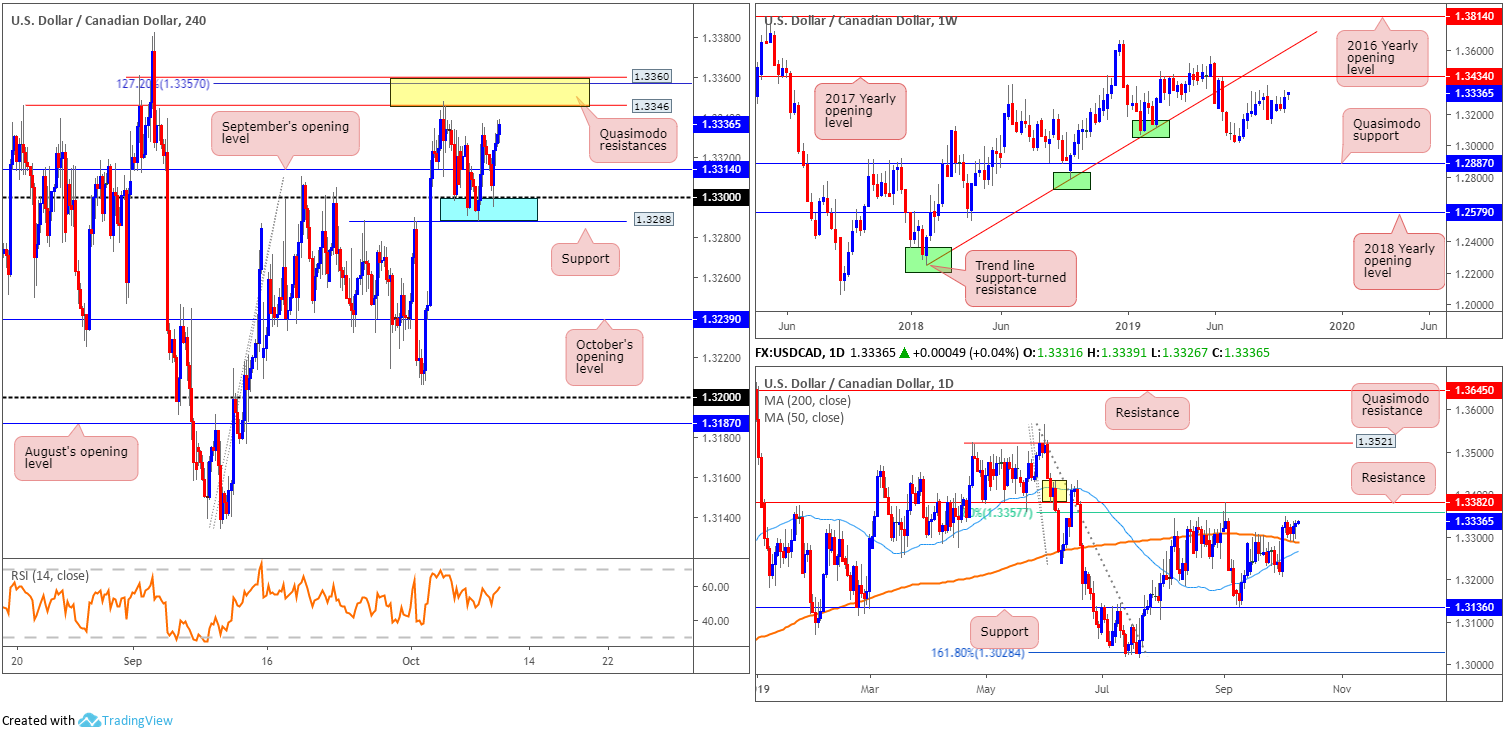
Task: Click the 'Nov' date label on daily chart
Action: point(1342,688)
